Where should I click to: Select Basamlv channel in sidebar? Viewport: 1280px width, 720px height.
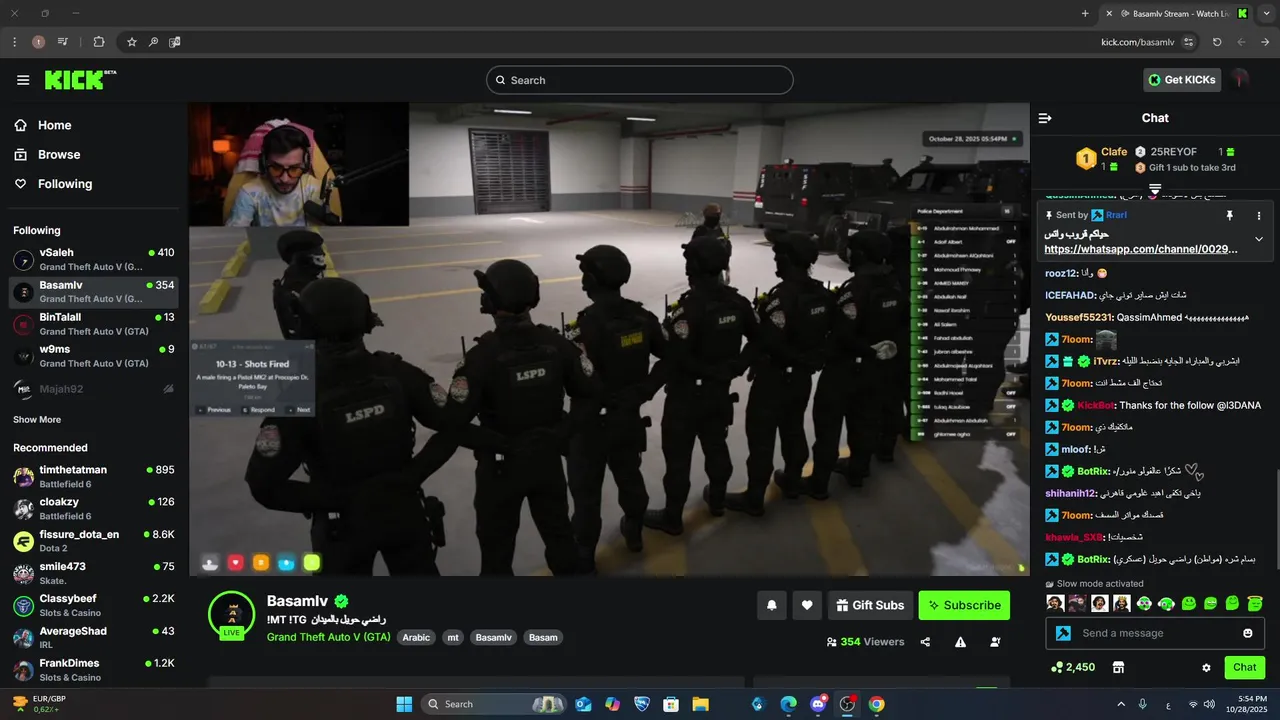click(94, 291)
